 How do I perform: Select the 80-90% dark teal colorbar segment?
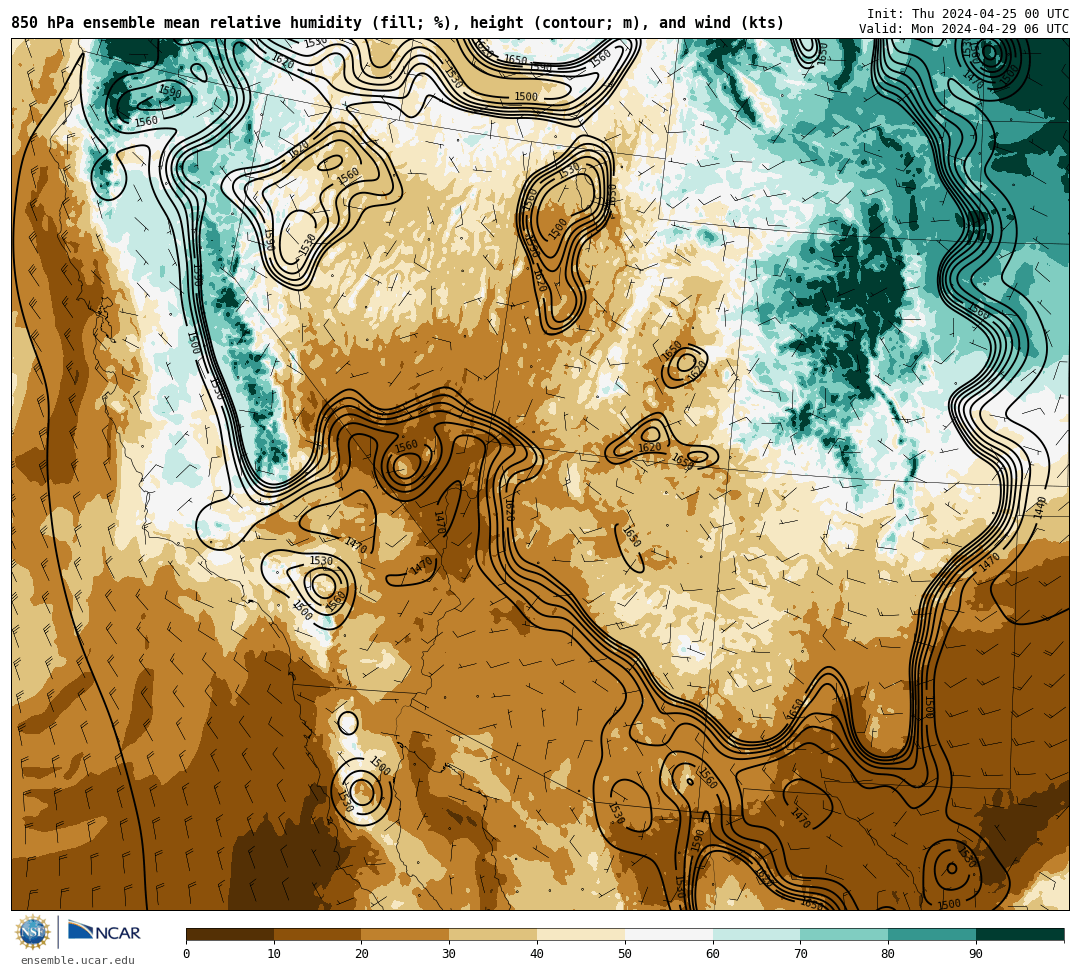click(x=932, y=934)
